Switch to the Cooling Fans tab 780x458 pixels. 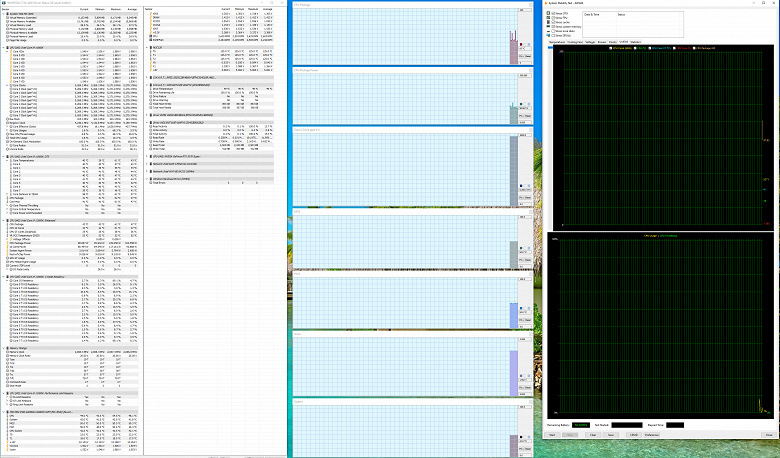pyautogui.click(x=575, y=42)
